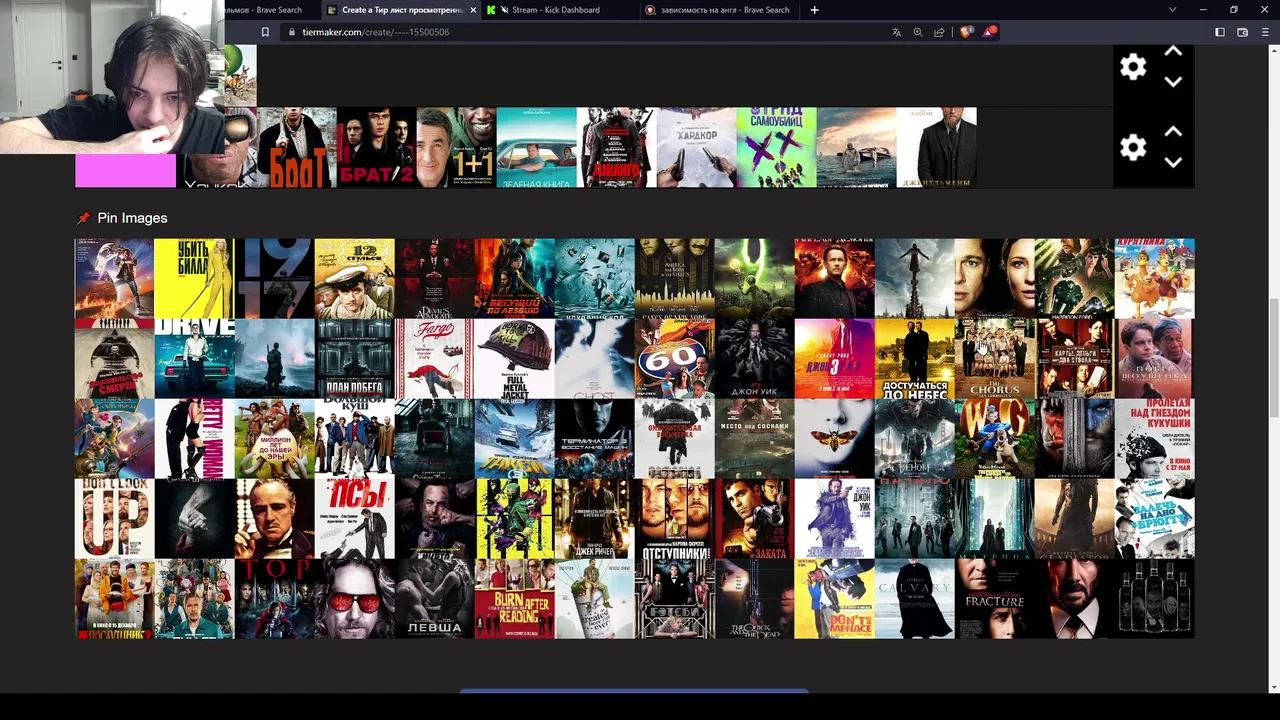This screenshot has height=720, width=1280.
Task: Select the 12 стульев poster
Action: (355, 278)
